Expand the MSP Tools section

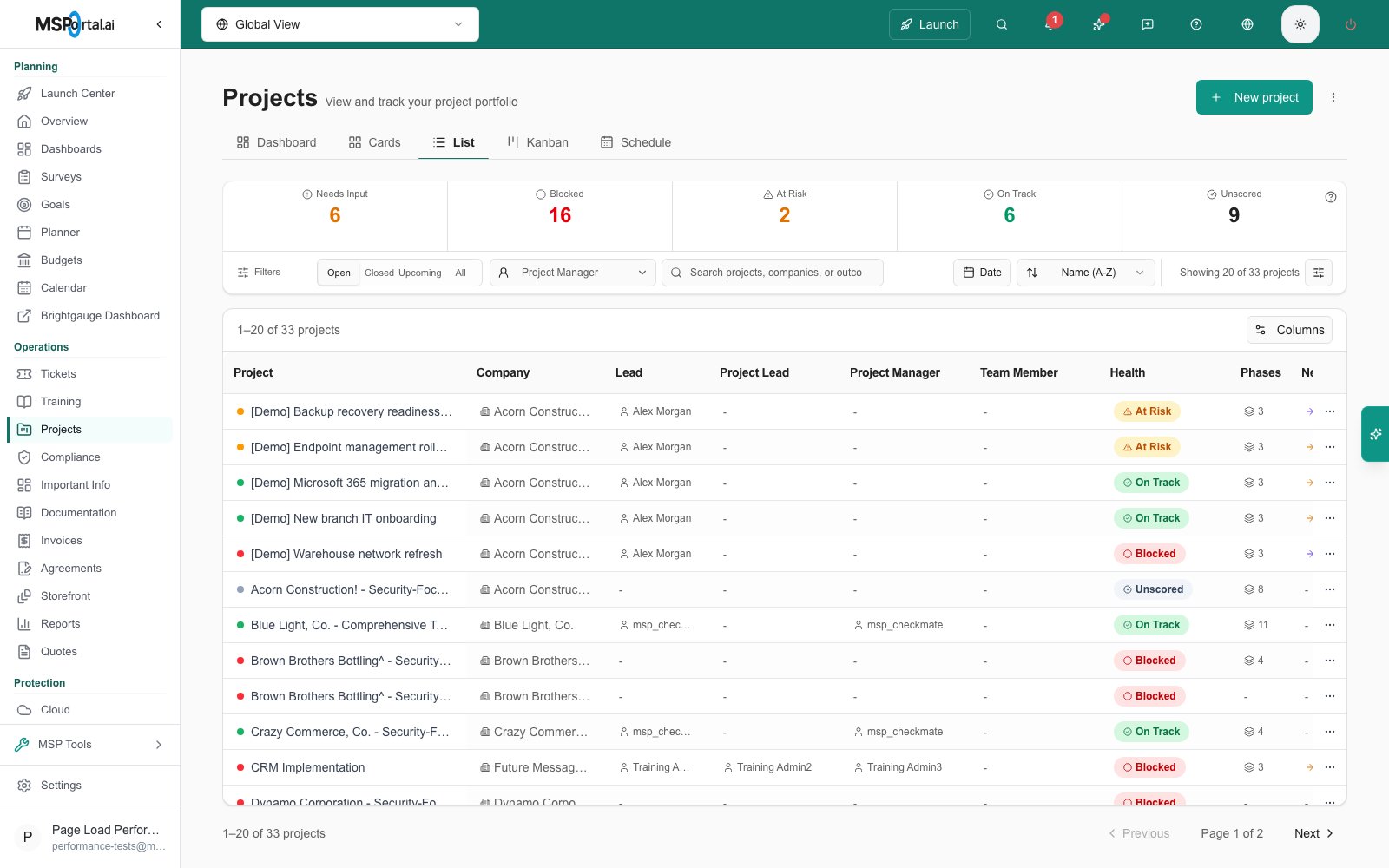click(90, 745)
